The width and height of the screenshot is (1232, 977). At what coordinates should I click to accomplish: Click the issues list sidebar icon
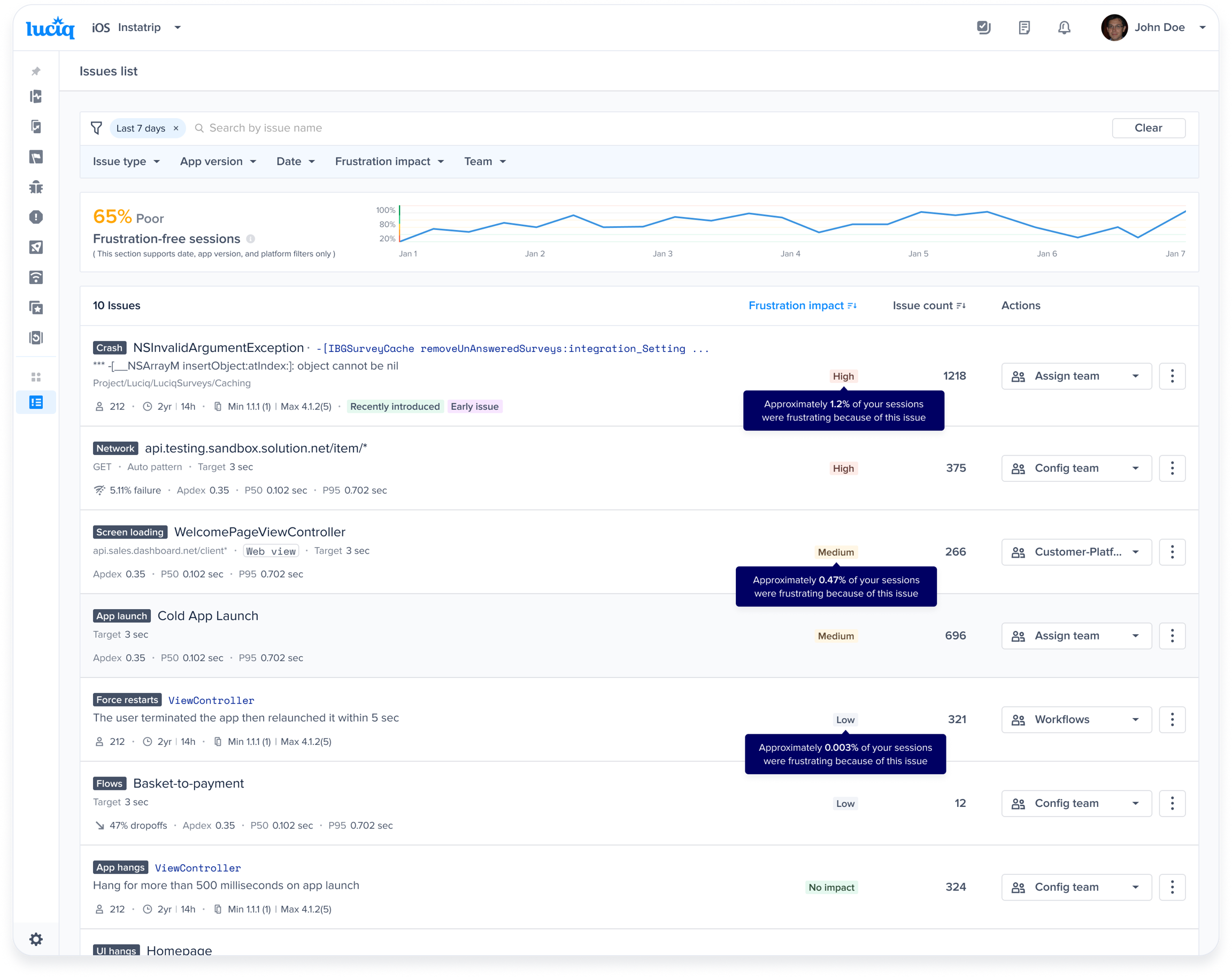tap(36, 402)
